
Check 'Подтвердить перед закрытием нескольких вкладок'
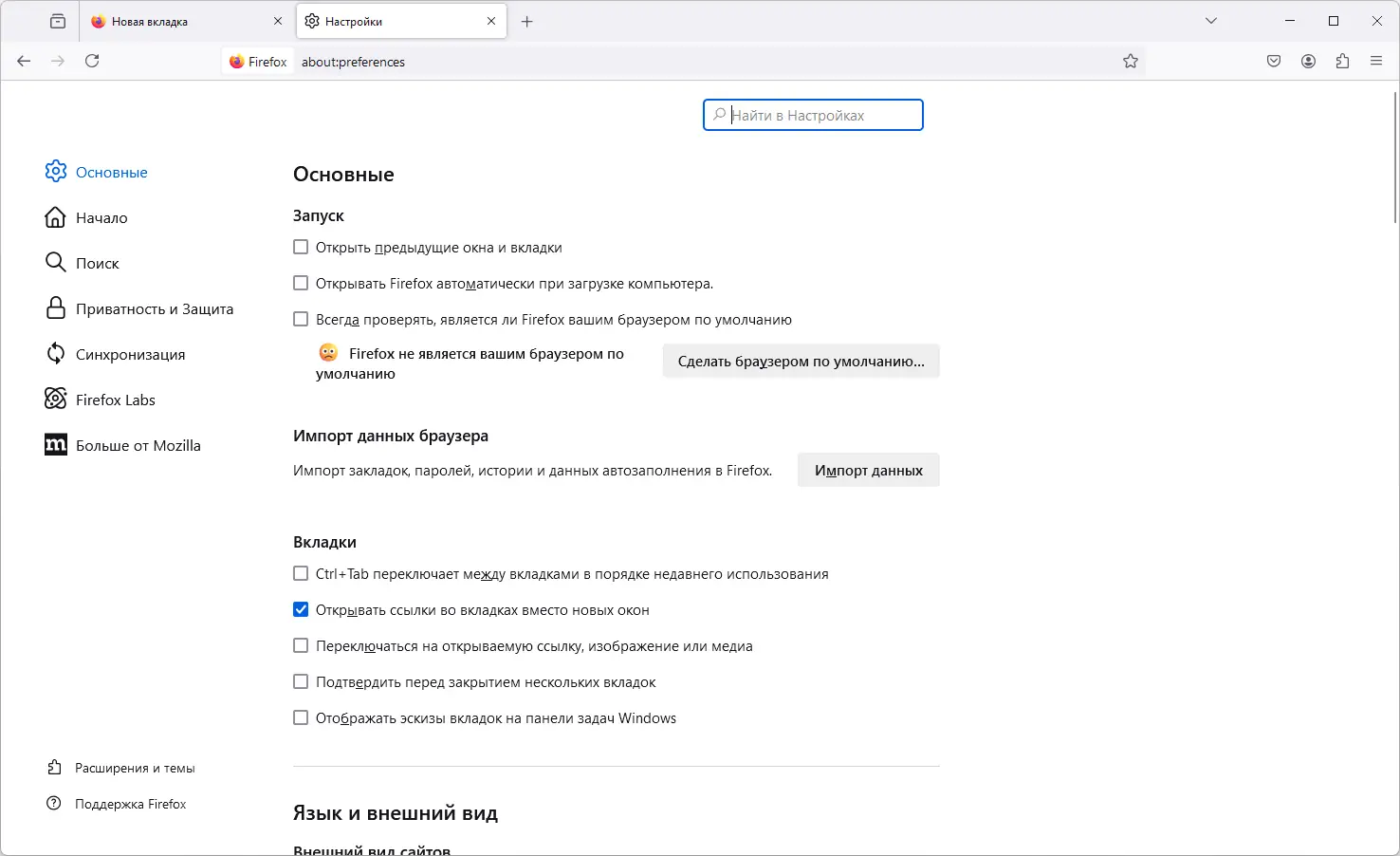point(301,682)
